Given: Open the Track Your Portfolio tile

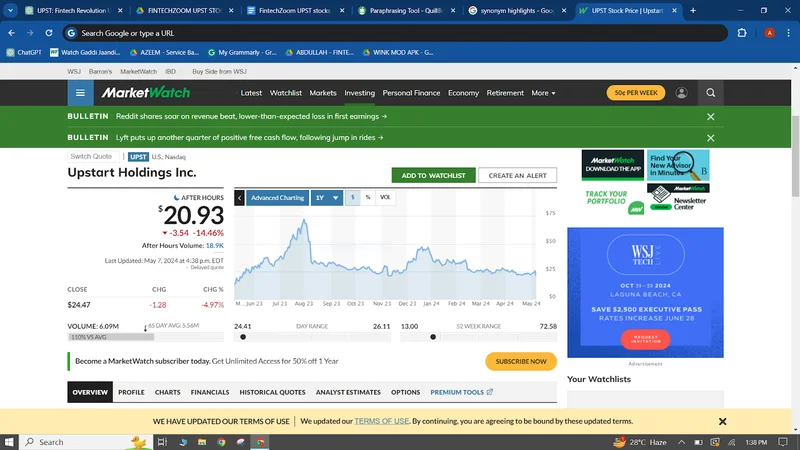Looking at the screenshot, I should point(612,201).
